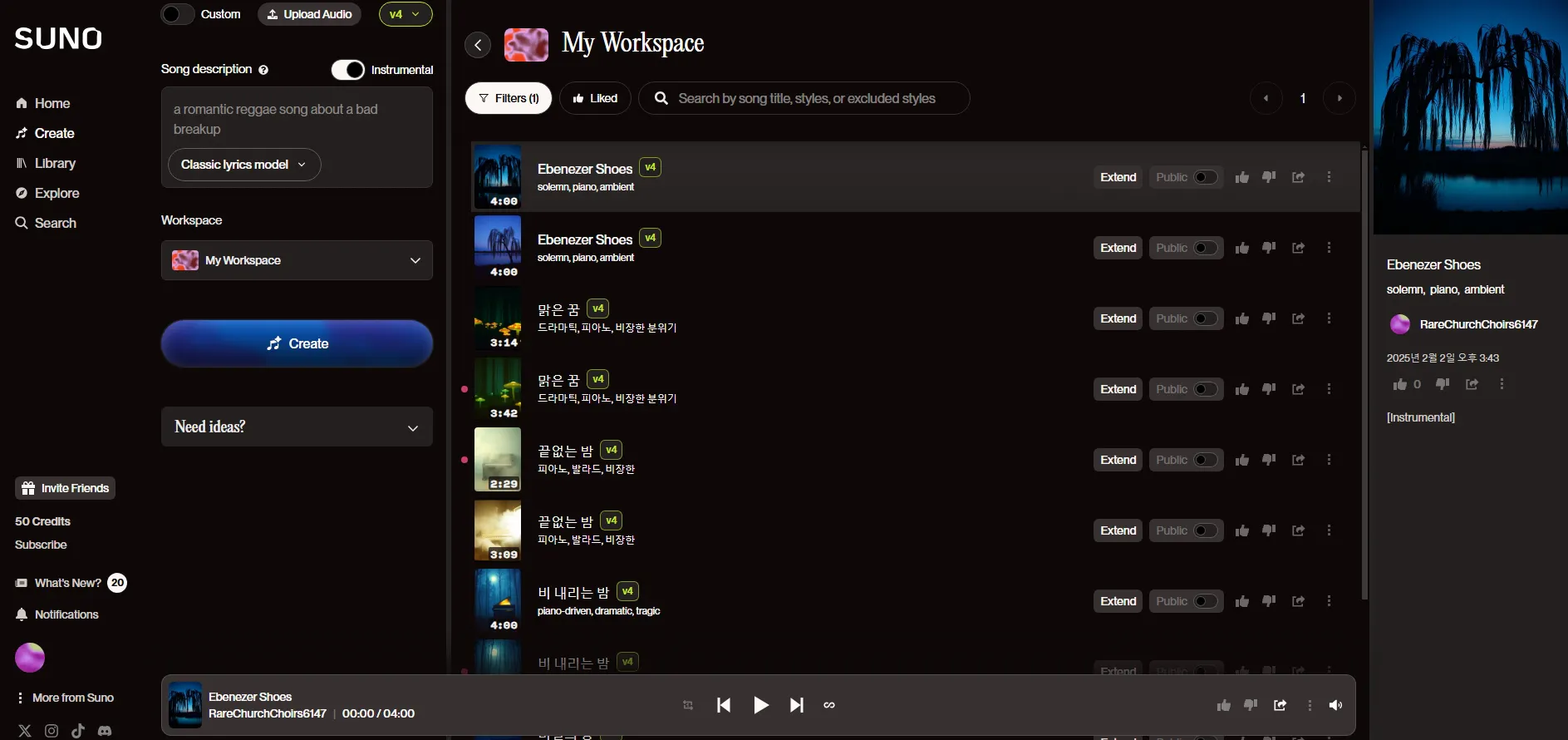This screenshot has width=1568, height=740.
Task: Open Create in the sidebar navigation
Action: (x=45, y=133)
